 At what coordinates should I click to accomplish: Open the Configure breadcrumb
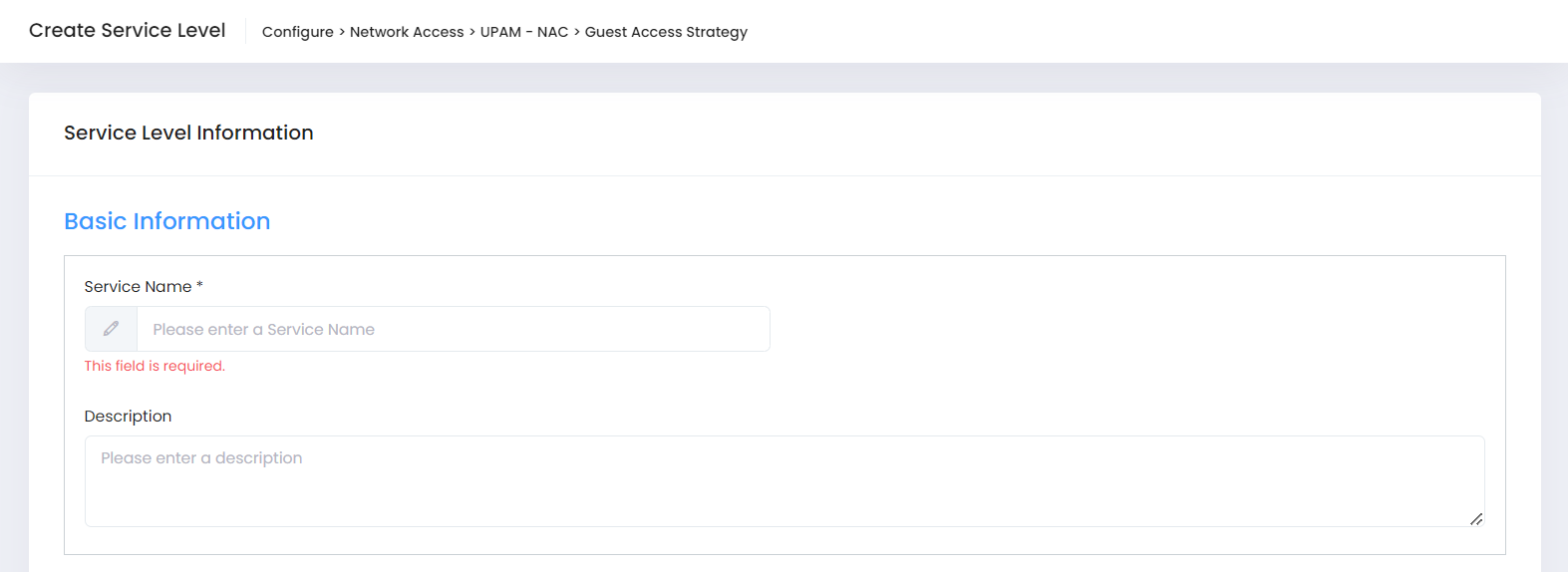297,32
